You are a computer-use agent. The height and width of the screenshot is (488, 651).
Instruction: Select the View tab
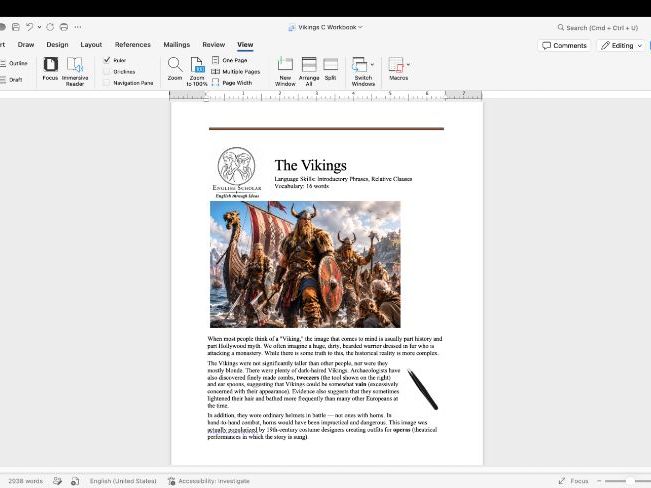tap(245, 44)
